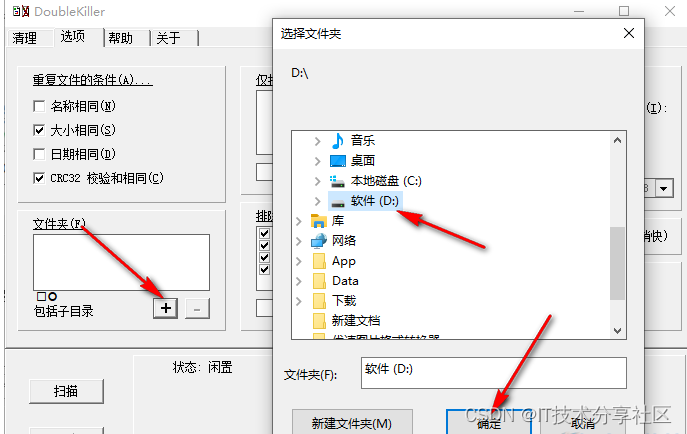Select Data folder in the tree

(x=345, y=281)
